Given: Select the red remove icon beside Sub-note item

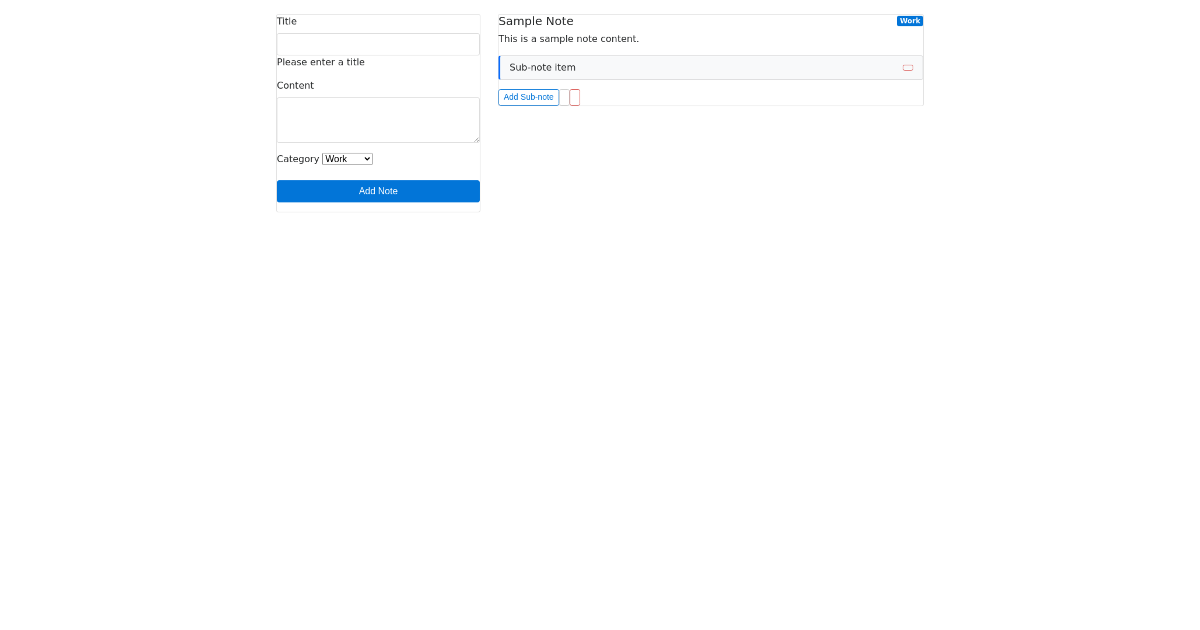Looking at the screenshot, I should pos(908,67).
